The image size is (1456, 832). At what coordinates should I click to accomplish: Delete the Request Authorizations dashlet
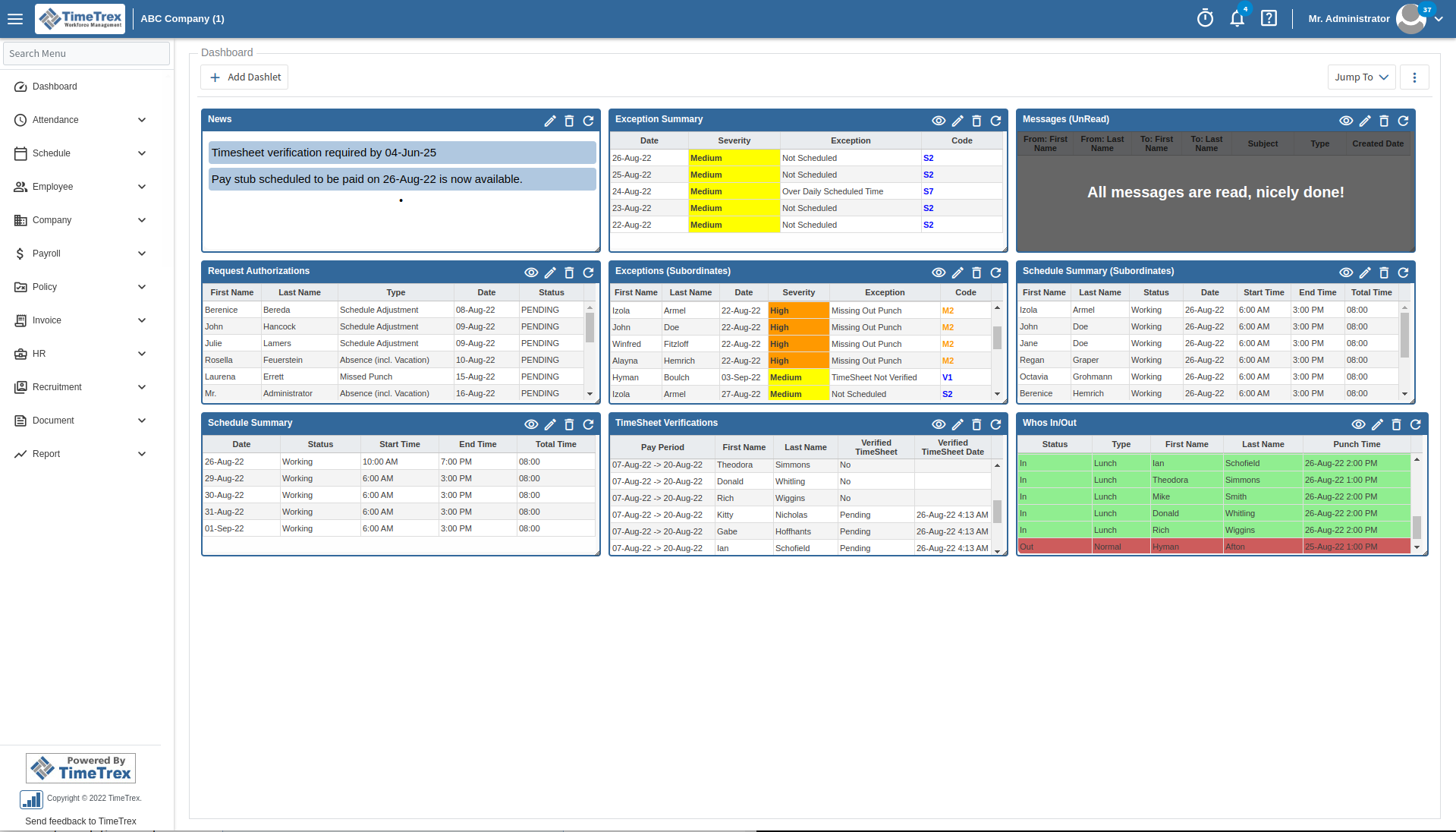pyautogui.click(x=570, y=273)
